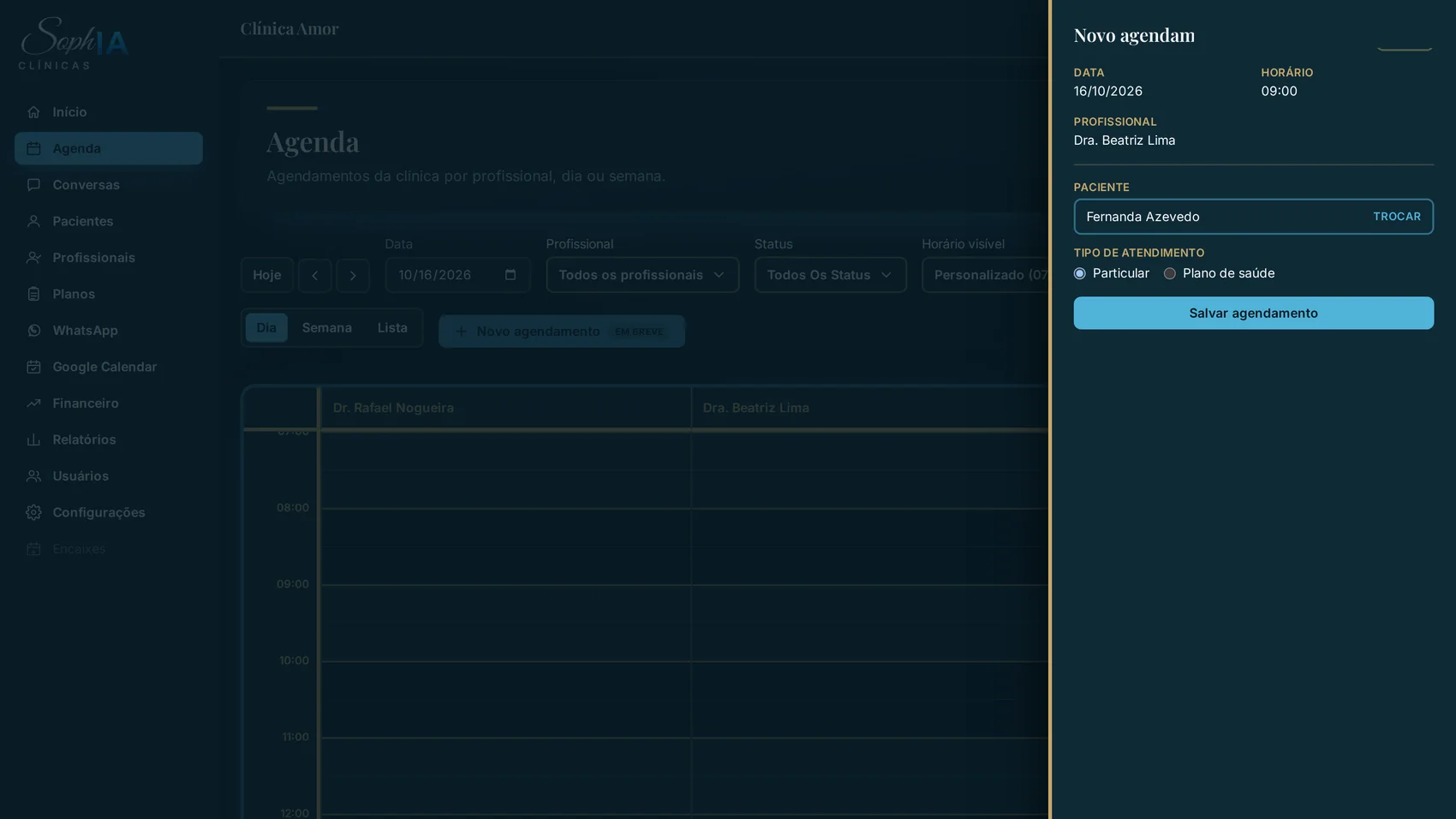Click Salvar agendamento button
The image size is (1456, 819).
[x=1254, y=314]
